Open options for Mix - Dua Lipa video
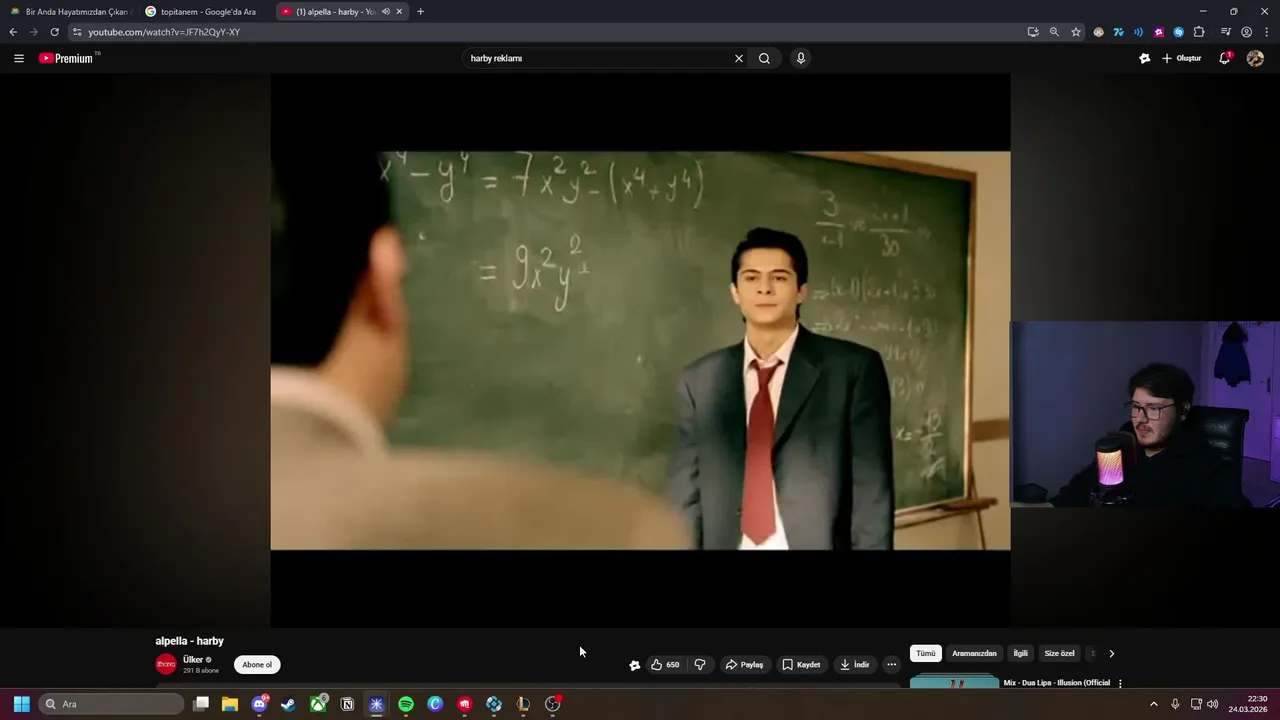This screenshot has width=1280, height=720. click(x=1120, y=683)
